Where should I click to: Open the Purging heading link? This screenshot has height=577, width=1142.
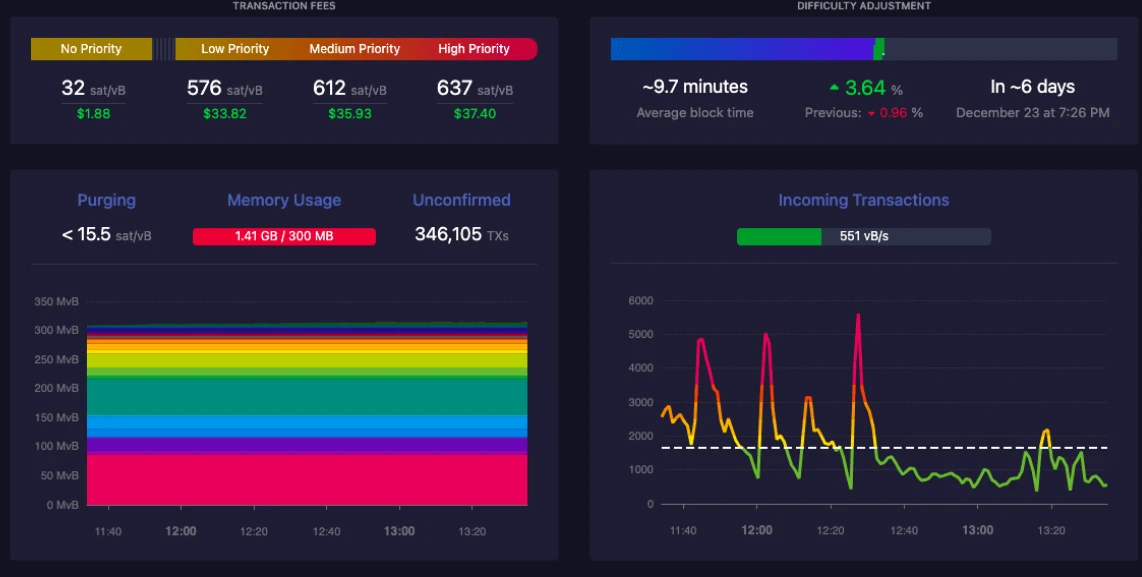[106, 200]
